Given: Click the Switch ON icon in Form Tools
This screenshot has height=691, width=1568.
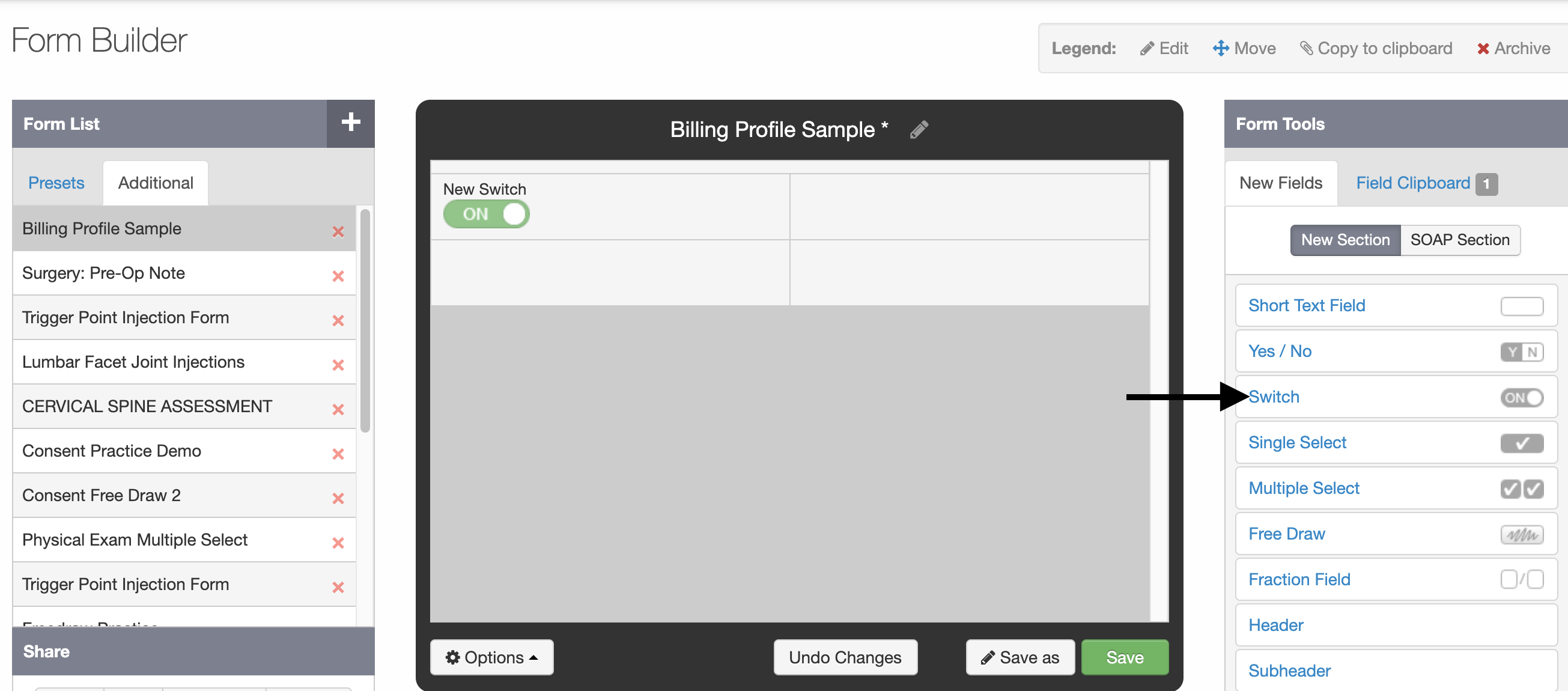Looking at the screenshot, I should click(x=1521, y=397).
